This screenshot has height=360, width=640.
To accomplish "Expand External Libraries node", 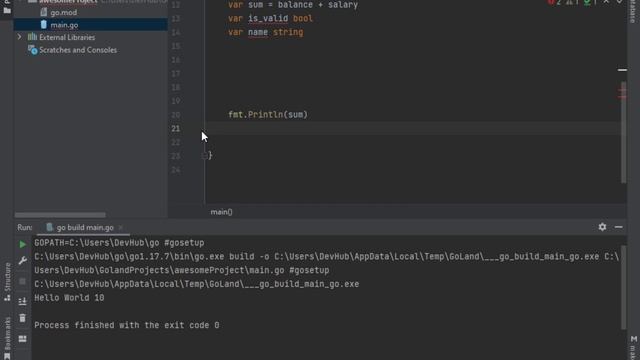I will (x=19, y=37).
